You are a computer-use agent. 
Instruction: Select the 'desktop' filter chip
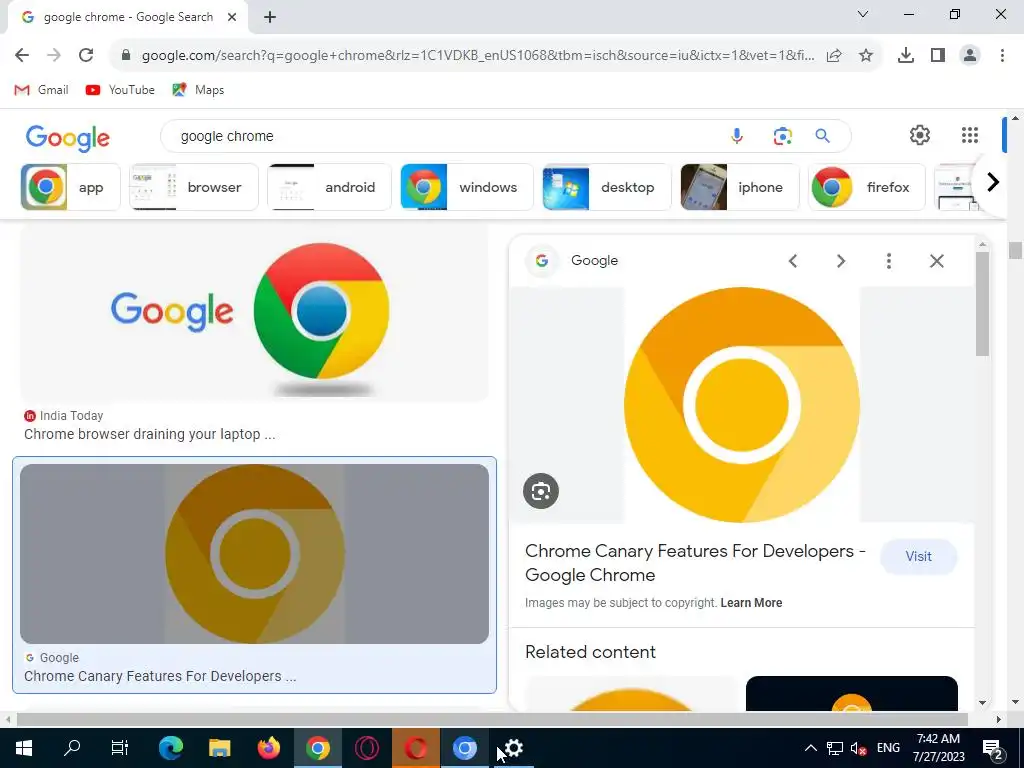click(606, 187)
